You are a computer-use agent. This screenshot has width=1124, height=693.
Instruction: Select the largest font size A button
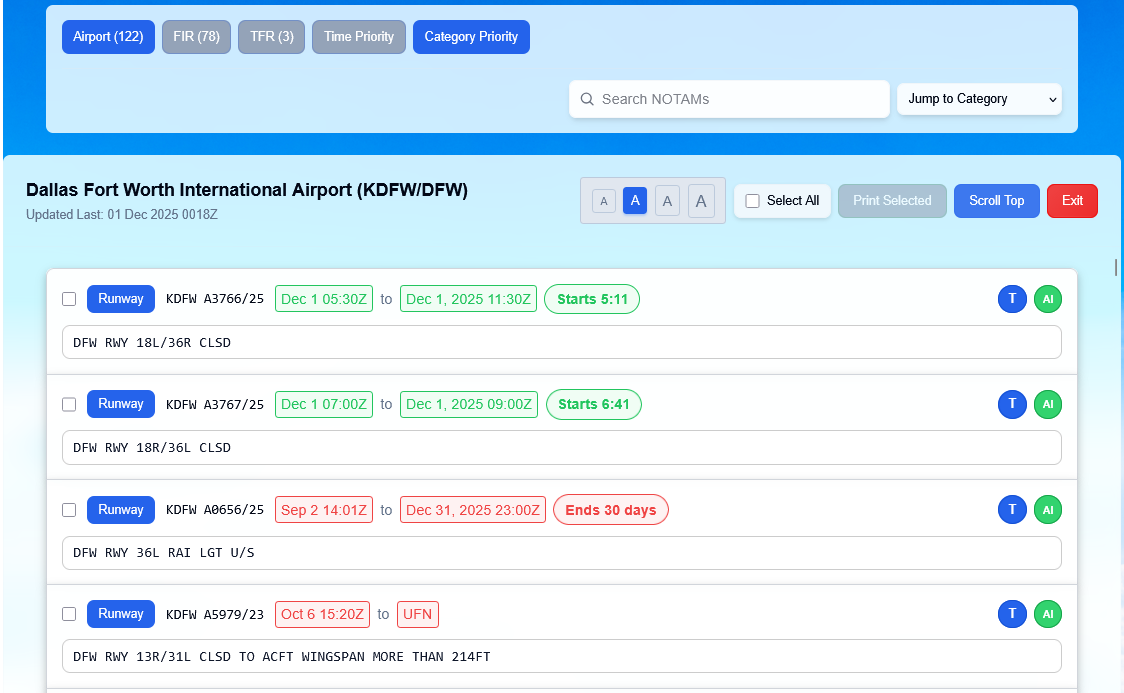pyautogui.click(x=701, y=201)
